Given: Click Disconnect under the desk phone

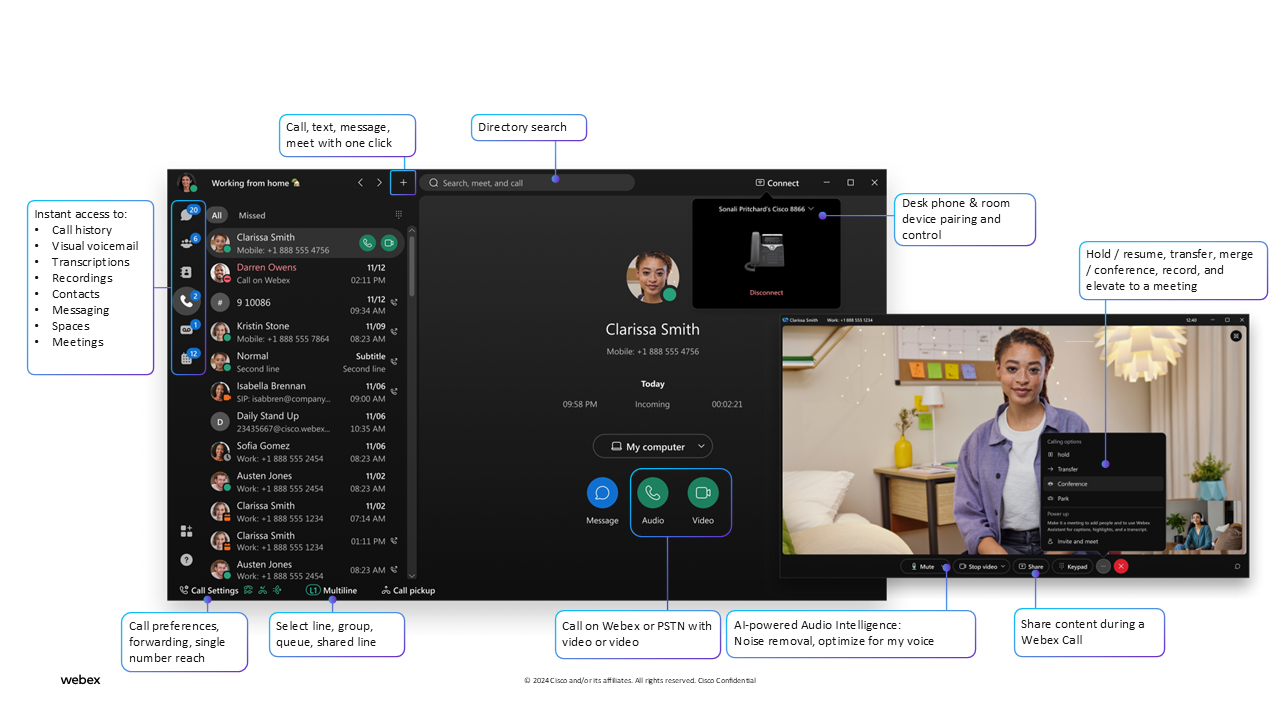Looking at the screenshot, I should [x=766, y=293].
